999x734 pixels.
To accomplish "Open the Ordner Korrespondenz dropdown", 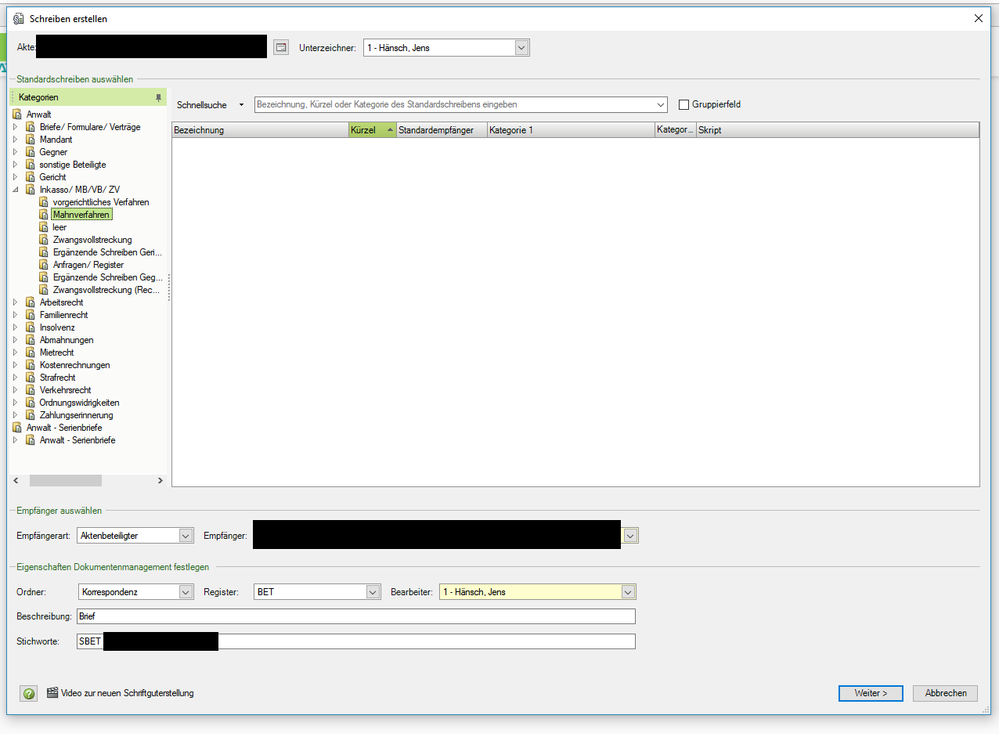I will (x=185, y=592).
